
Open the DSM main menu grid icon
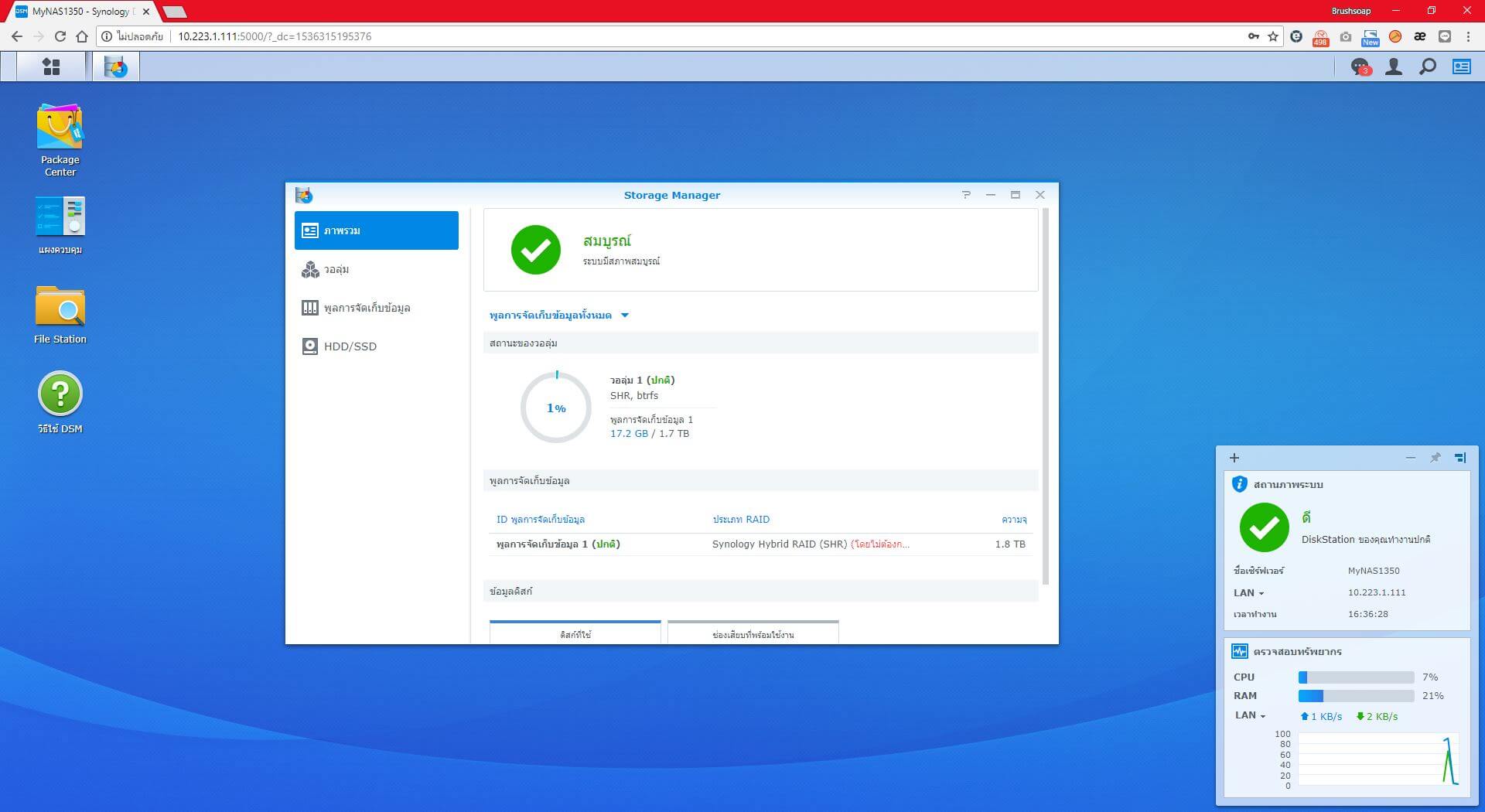tap(51, 67)
